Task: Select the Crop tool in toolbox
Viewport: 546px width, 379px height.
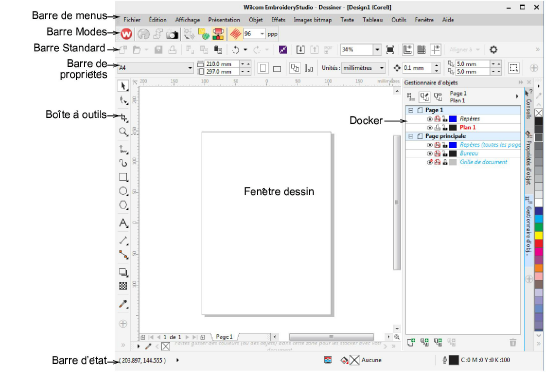Action: [123, 117]
